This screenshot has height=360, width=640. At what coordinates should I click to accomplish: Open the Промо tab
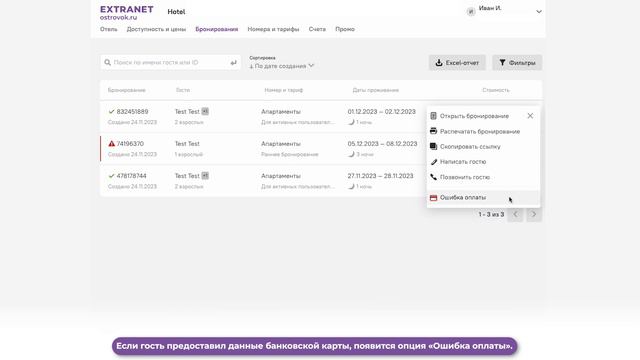(x=345, y=29)
